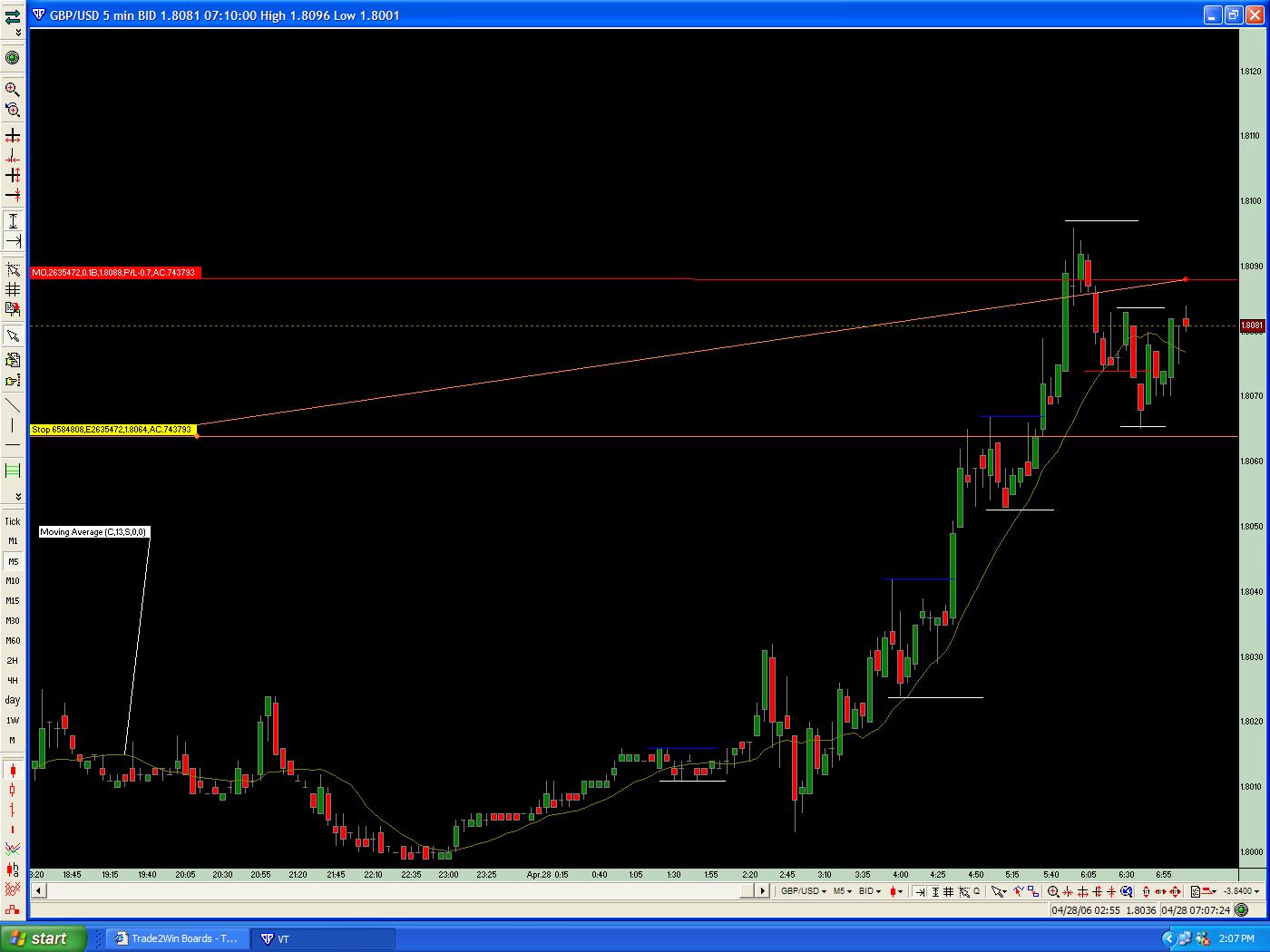
Task: Open Trade2Win Boards taskbar window
Action: [175, 938]
